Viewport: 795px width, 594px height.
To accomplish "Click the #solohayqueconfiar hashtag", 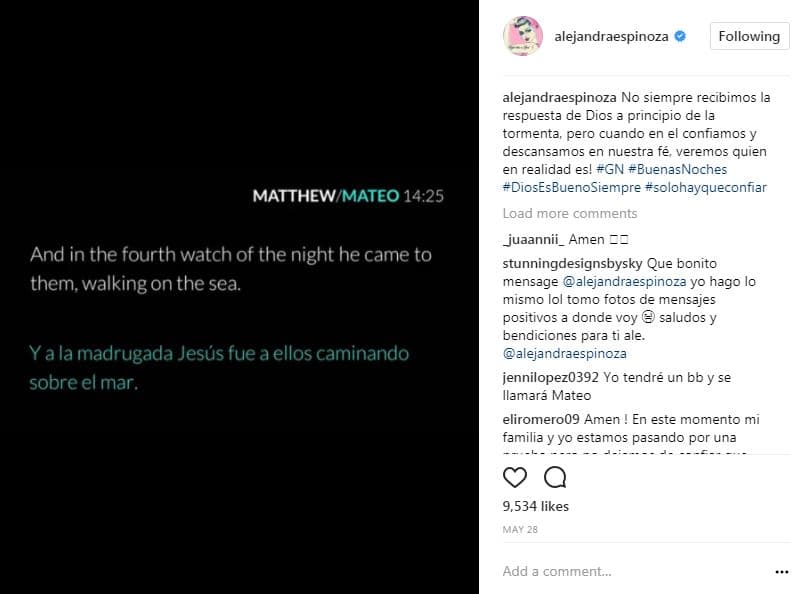I will [706, 188].
